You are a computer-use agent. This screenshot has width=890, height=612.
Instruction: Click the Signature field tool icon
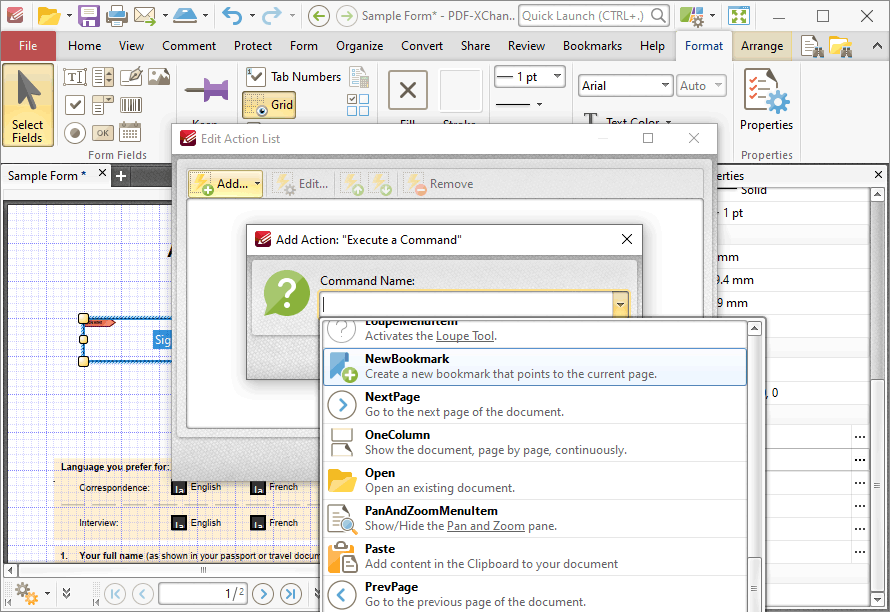tap(132, 77)
